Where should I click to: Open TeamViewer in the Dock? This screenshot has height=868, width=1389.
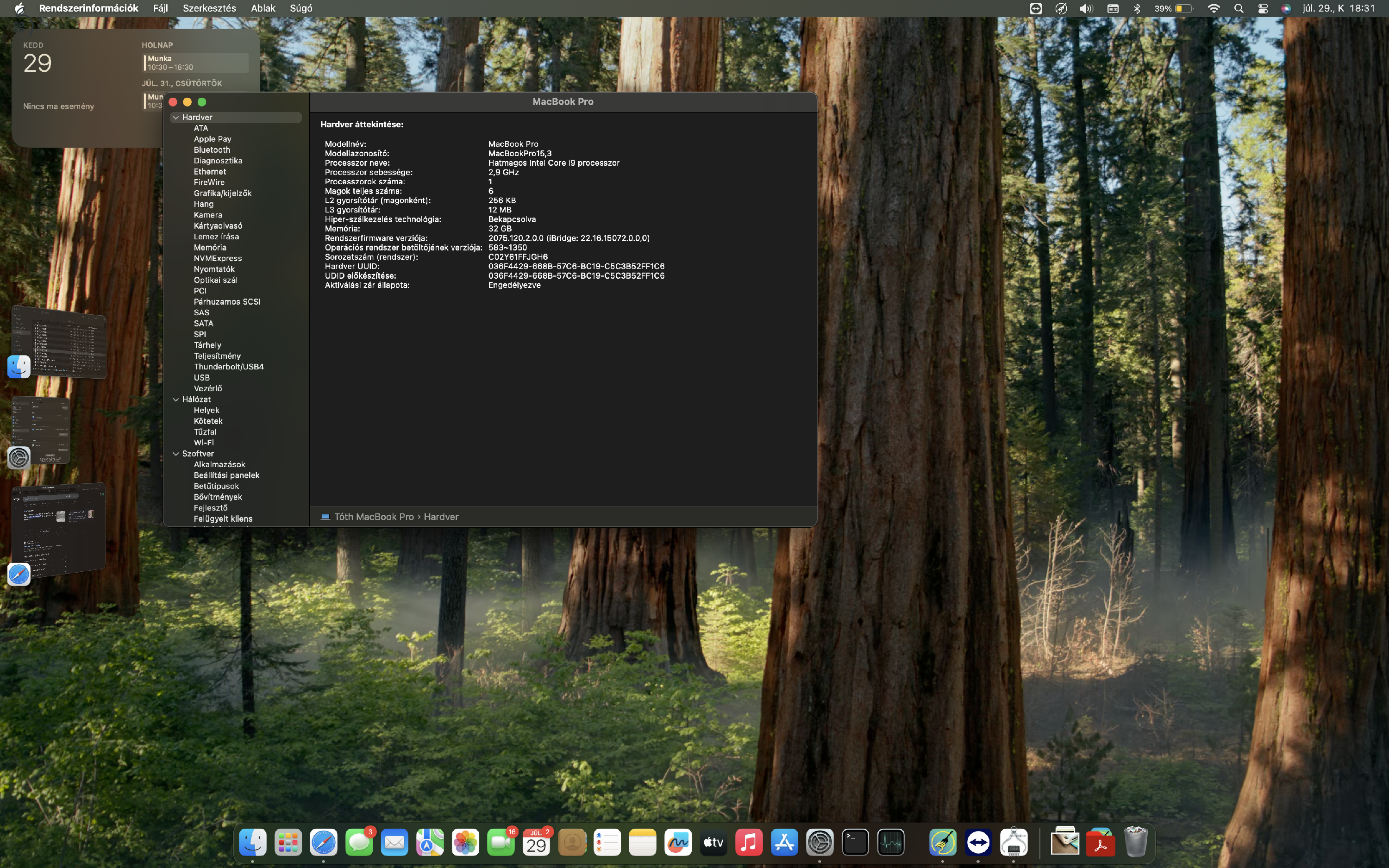pyautogui.click(x=978, y=842)
